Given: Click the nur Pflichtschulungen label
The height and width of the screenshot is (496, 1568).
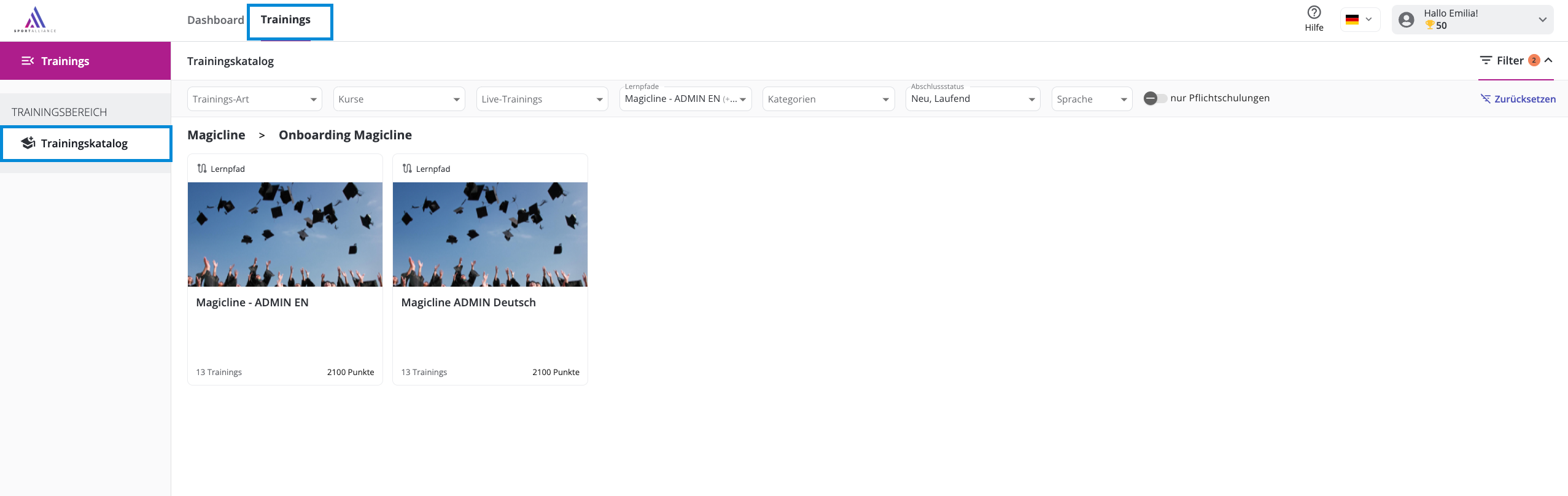Looking at the screenshot, I should tap(1220, 98).
